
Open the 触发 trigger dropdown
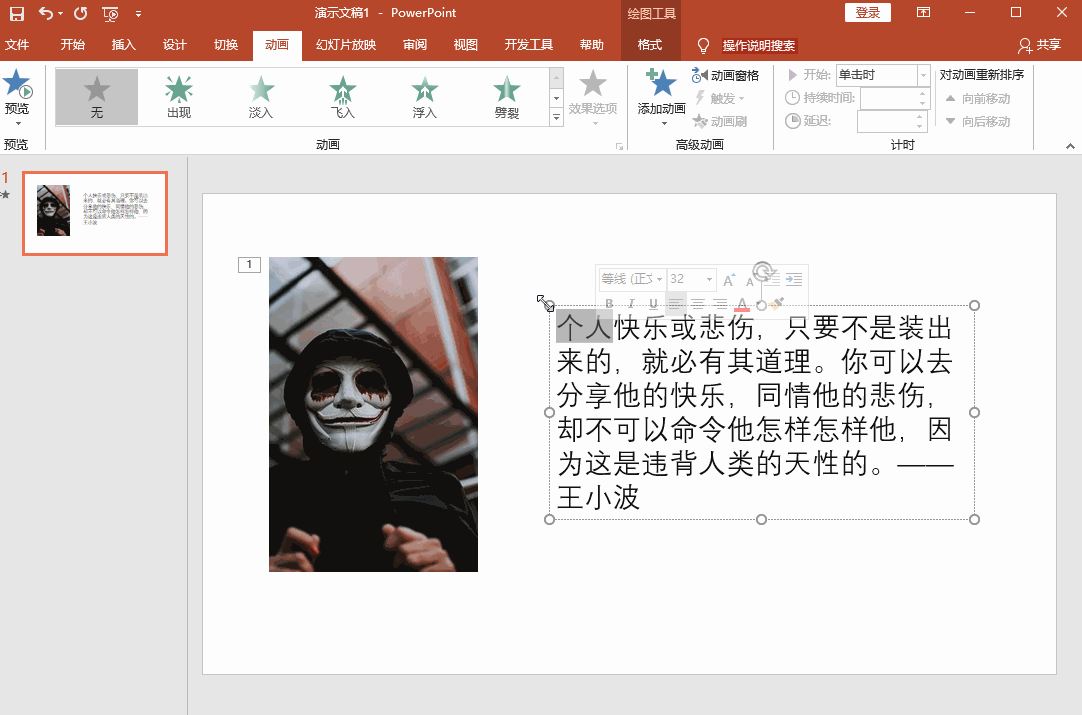click(719, 98)
